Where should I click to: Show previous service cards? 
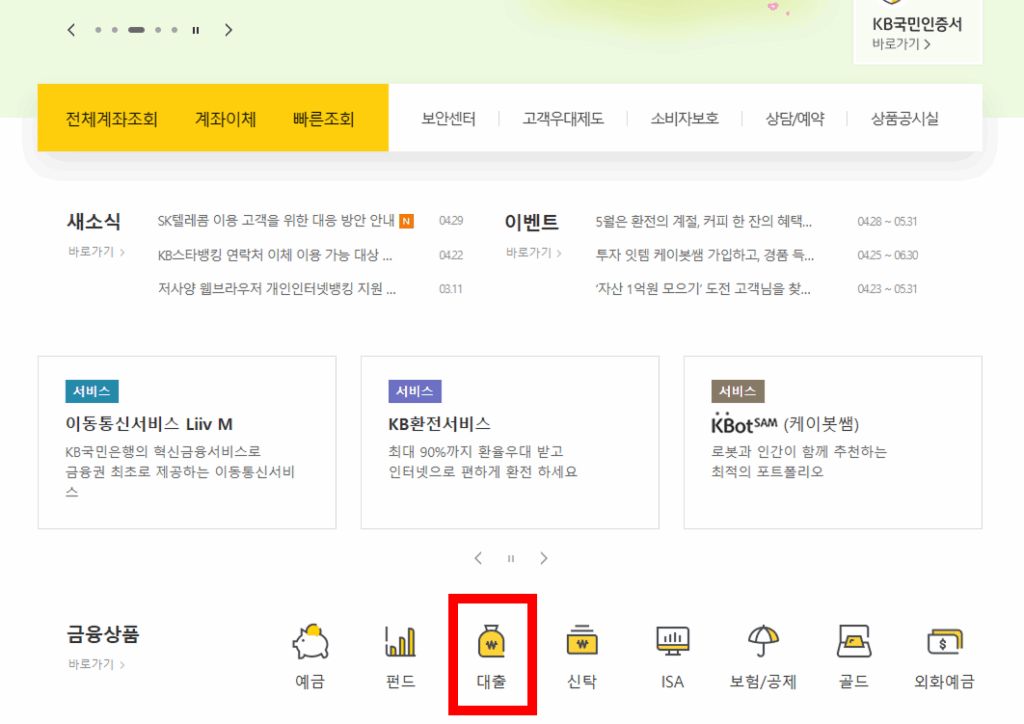[478, 558]
